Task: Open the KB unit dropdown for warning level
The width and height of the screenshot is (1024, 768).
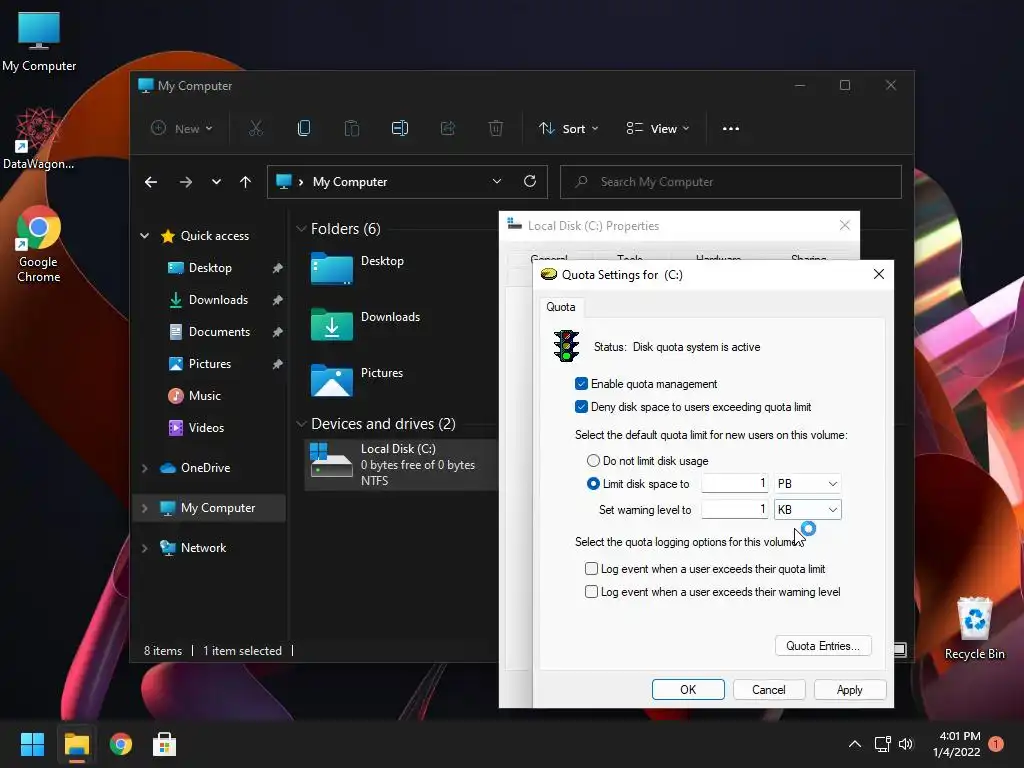Action: pos(807,509)
